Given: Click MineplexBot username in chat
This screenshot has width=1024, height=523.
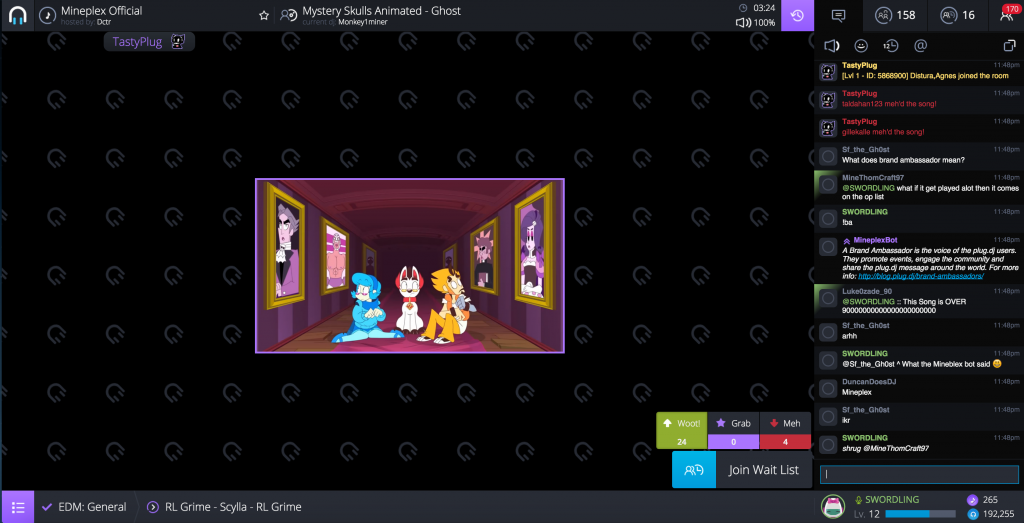Looking at the screenshot, I should pyautogui.click(x=876, y=240).
